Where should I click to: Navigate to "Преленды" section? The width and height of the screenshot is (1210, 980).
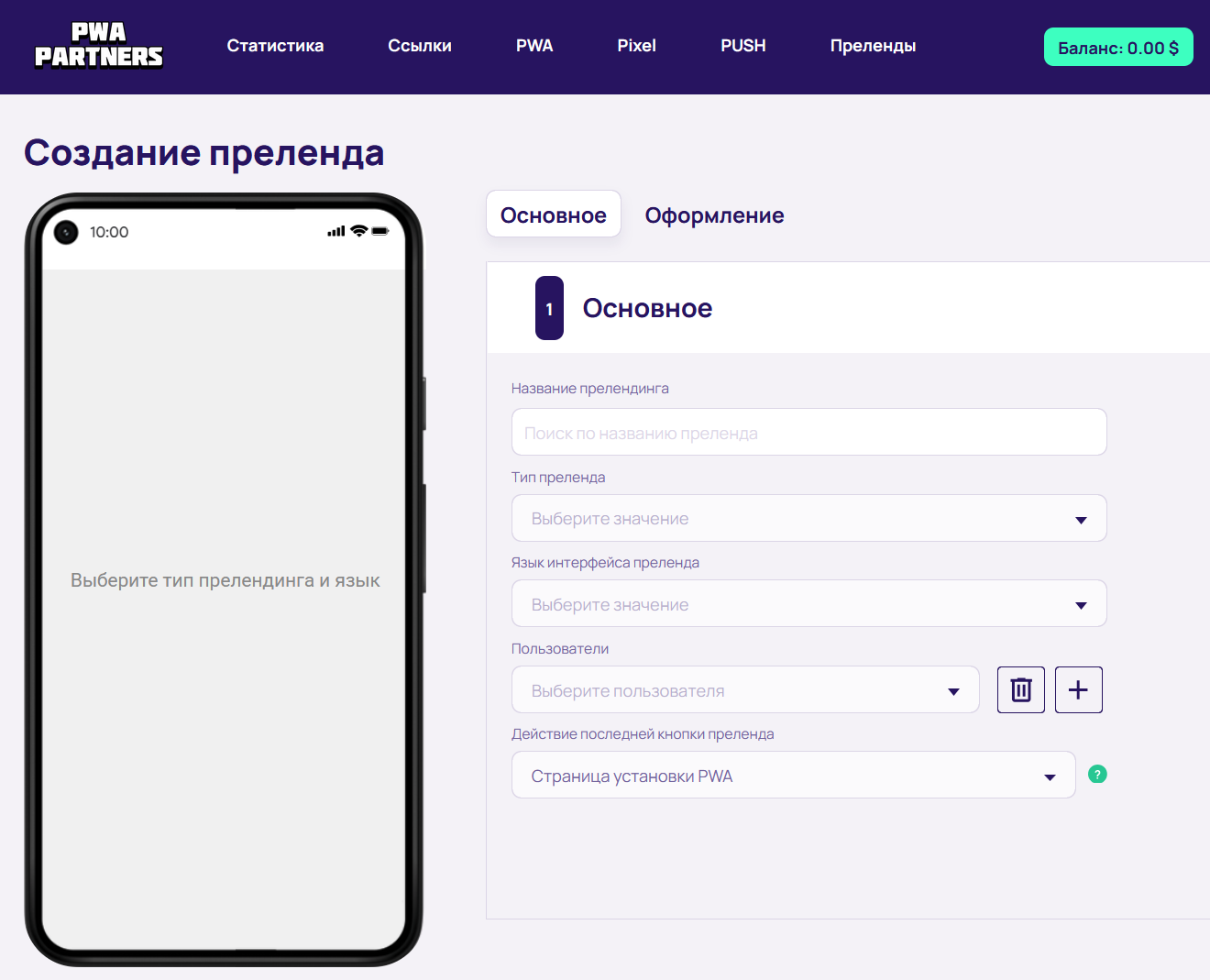point(872,45)
